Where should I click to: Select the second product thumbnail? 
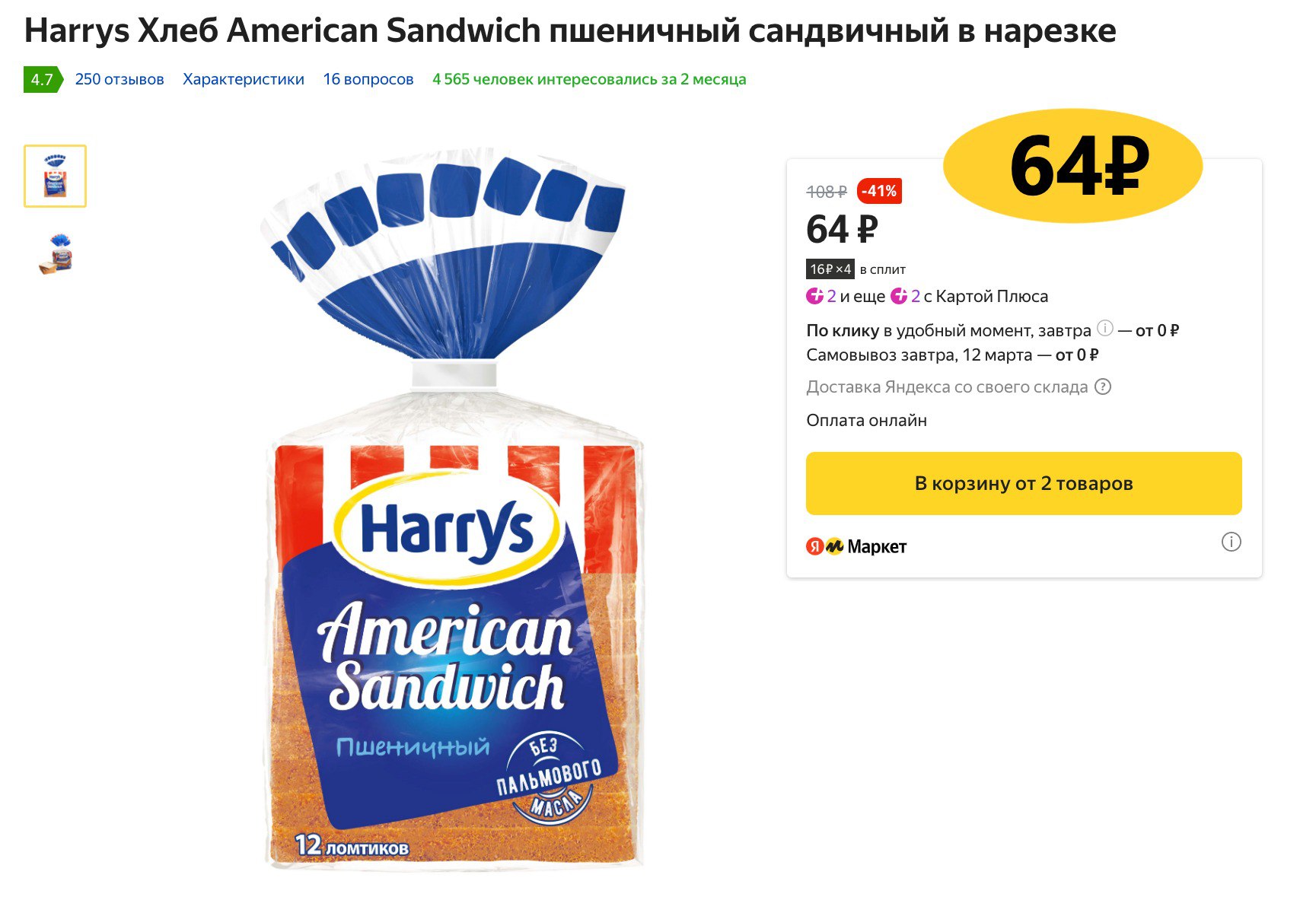55,253
